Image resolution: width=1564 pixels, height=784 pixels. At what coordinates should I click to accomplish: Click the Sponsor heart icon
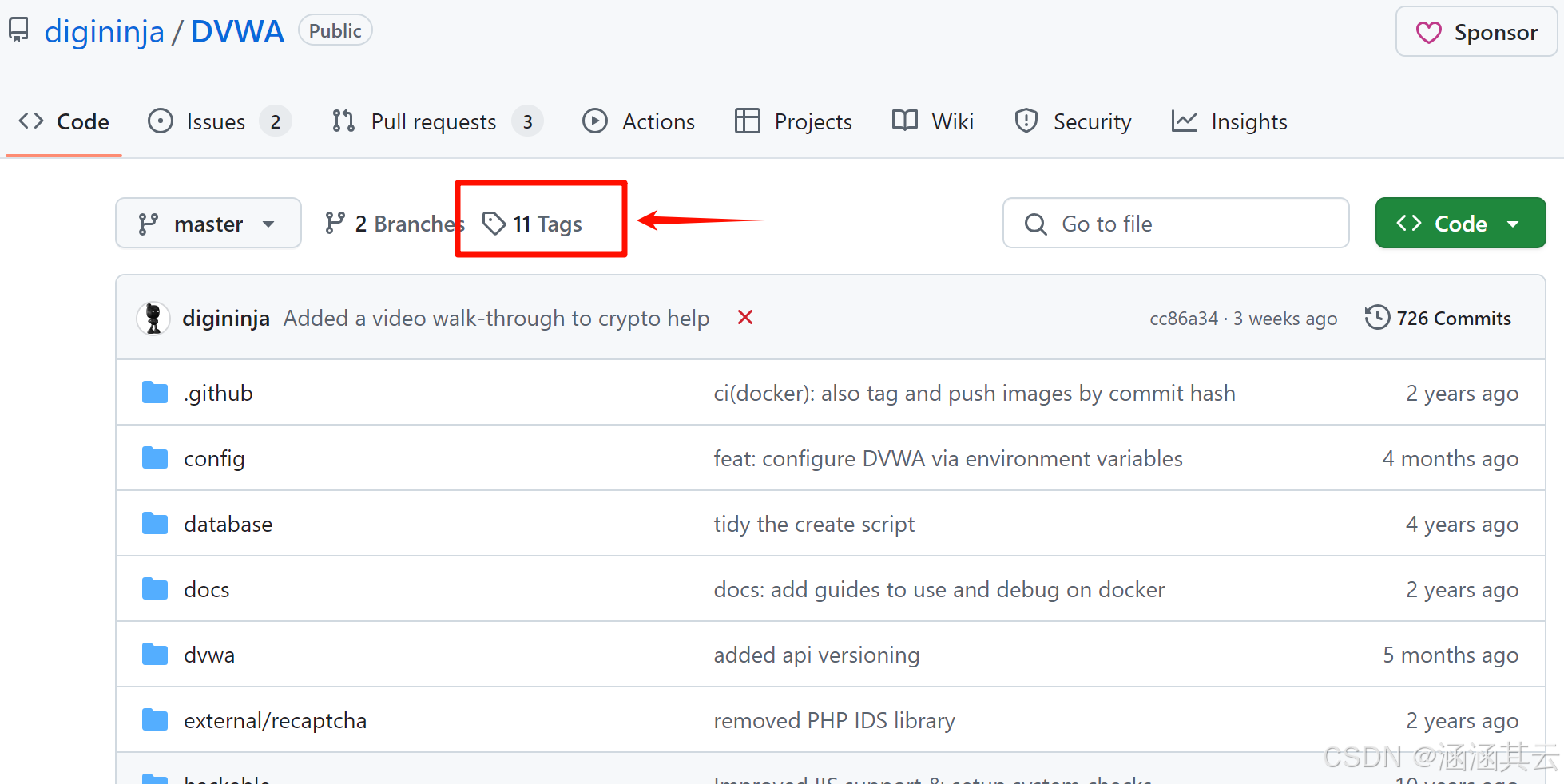(1428, 33)
